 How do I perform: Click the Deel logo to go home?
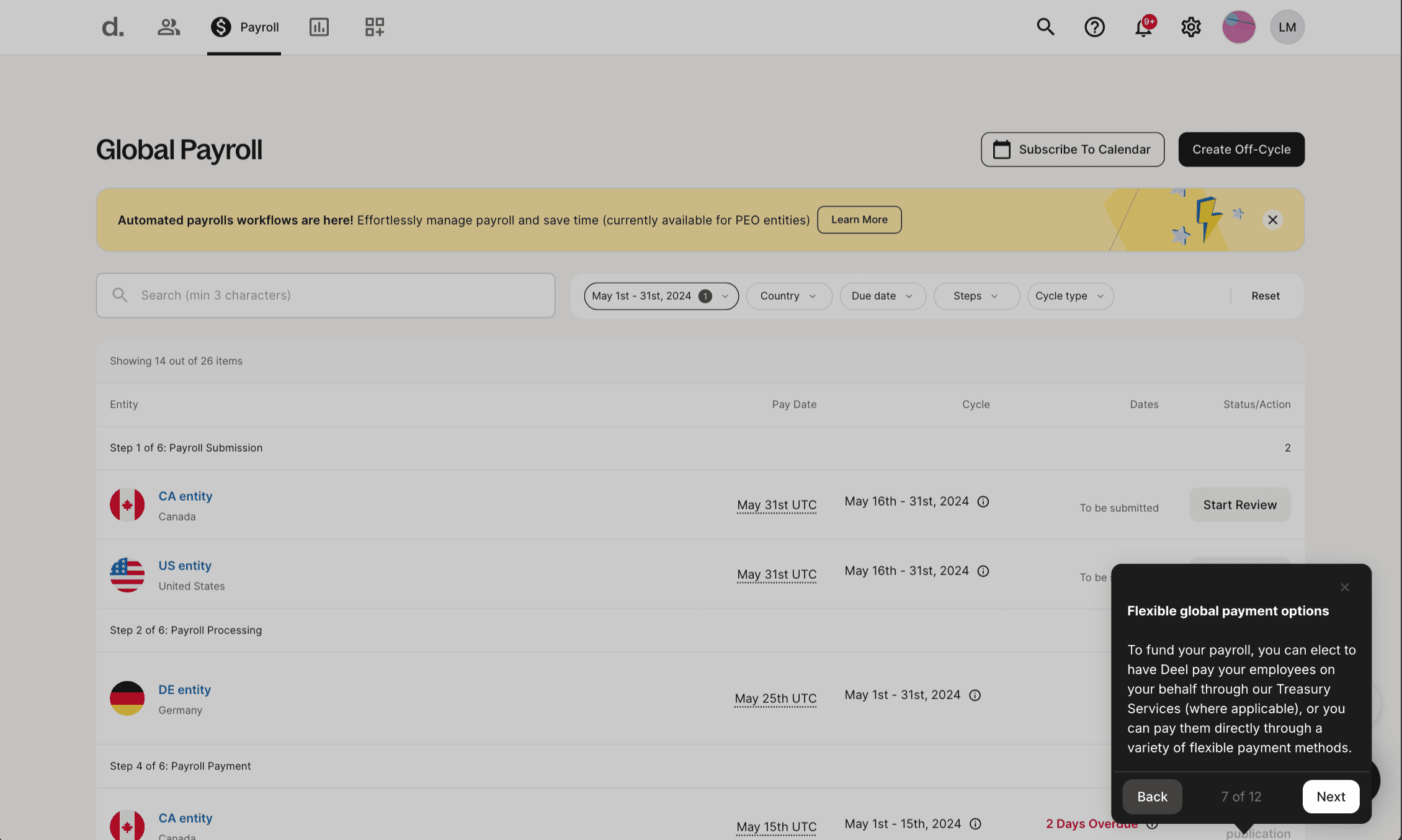[x=112, y=27]
